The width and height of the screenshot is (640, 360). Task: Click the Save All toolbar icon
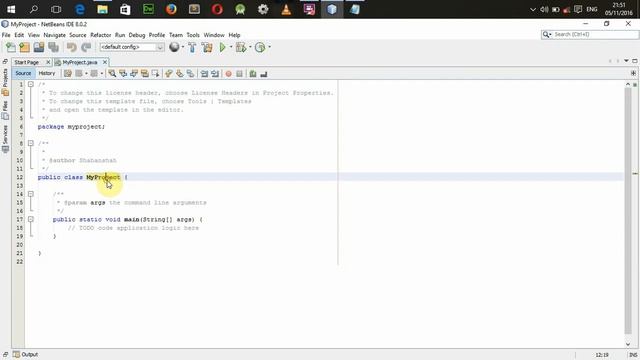tap(53, 47)
